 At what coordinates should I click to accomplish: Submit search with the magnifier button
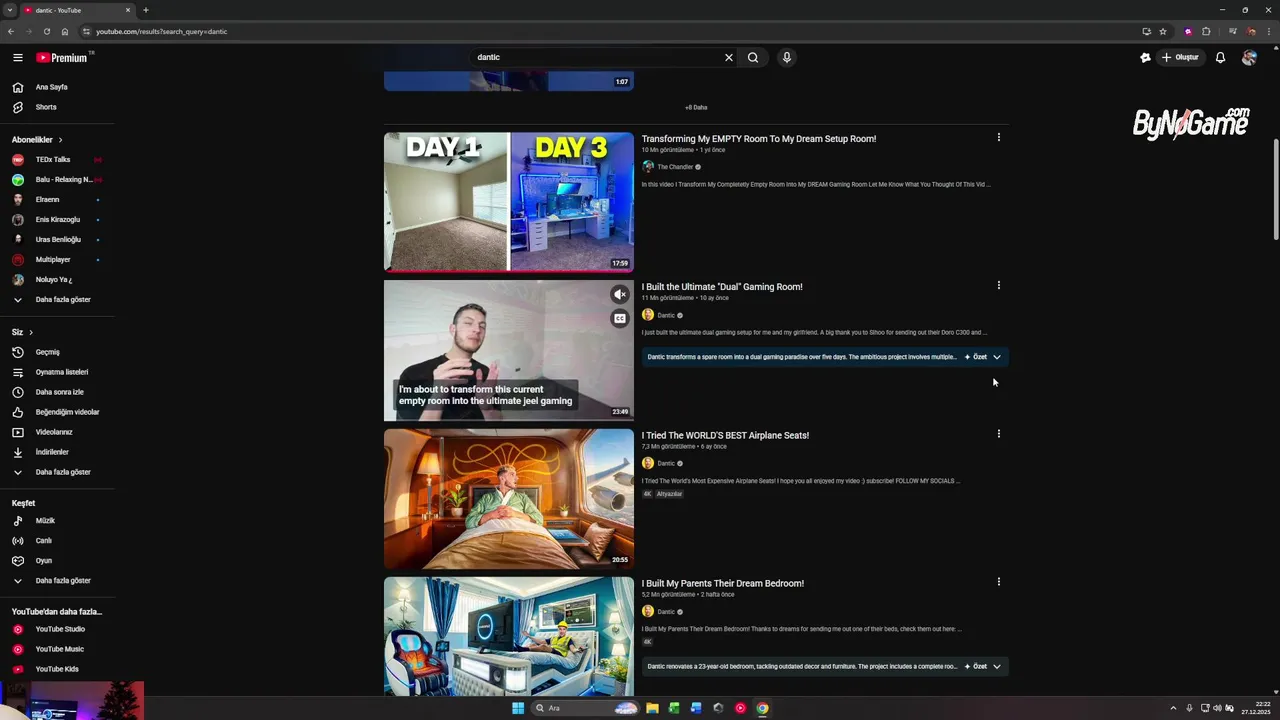pyautogui.click(x=753, y=57)
